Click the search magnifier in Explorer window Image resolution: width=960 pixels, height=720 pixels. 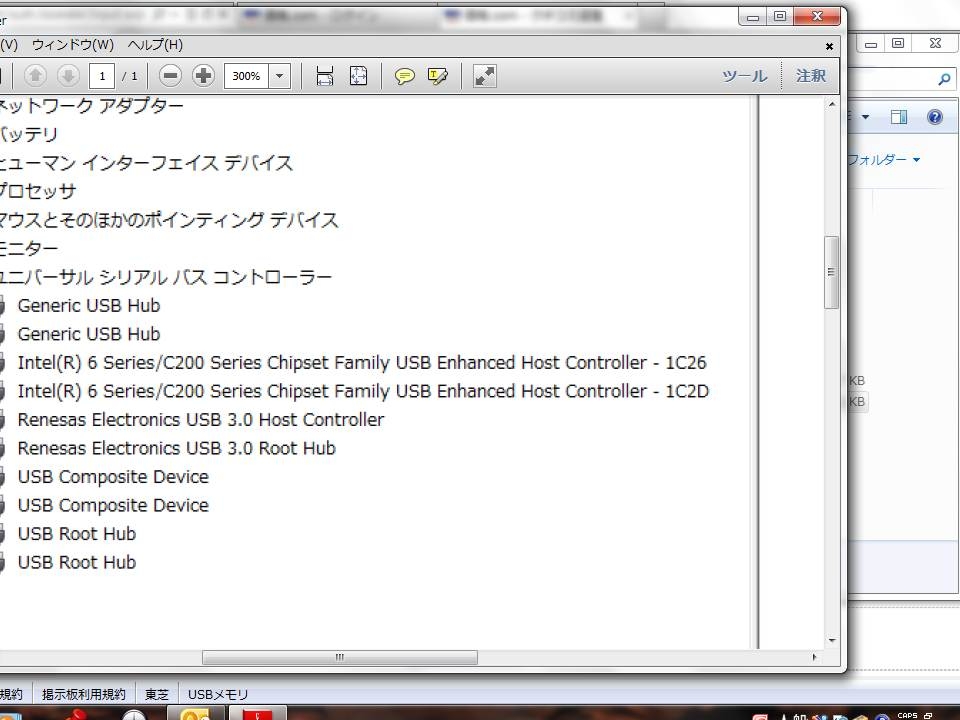(943, 79)
